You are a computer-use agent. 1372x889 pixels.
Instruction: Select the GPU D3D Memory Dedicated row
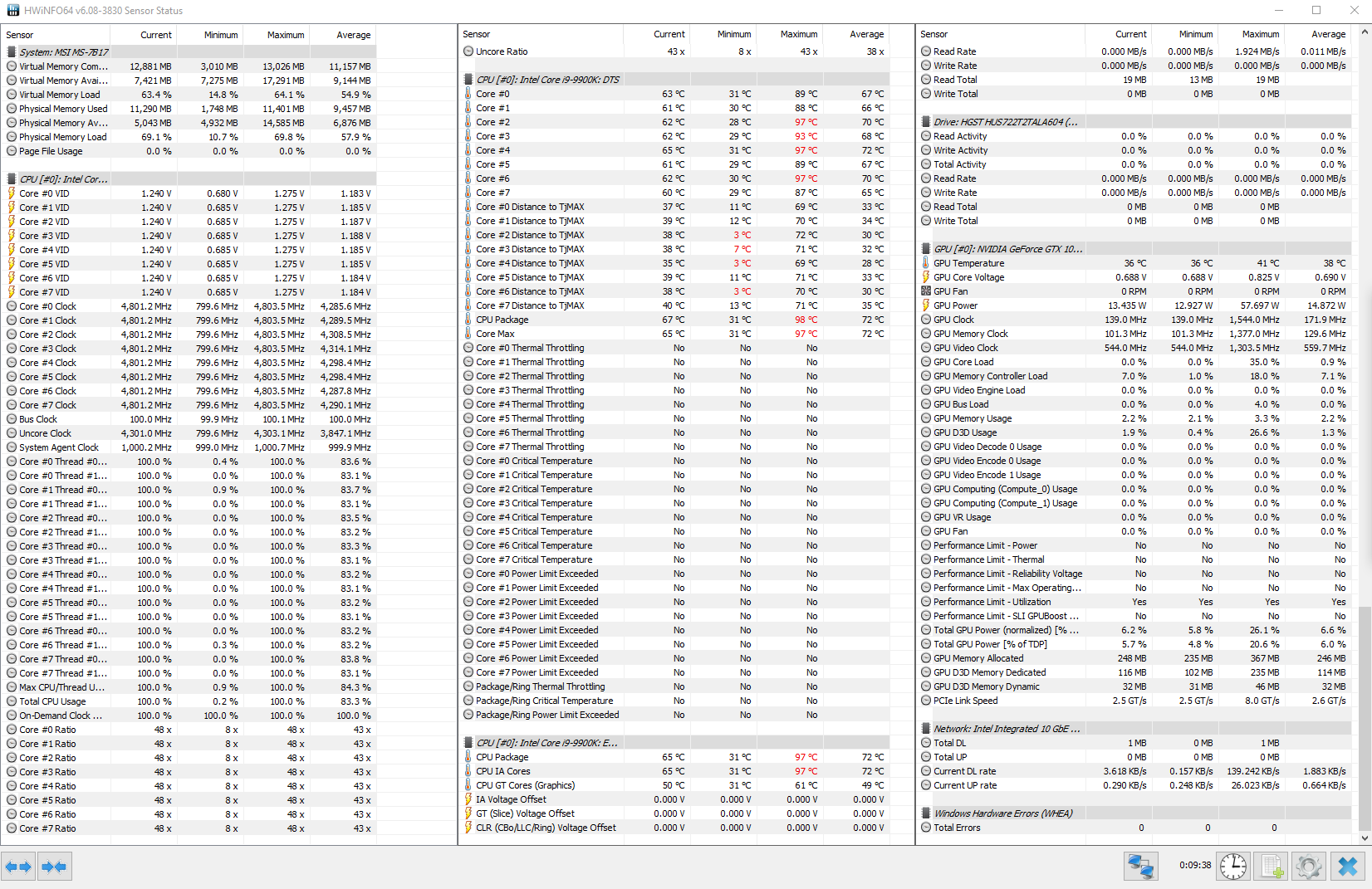(x=1134, y=672)
